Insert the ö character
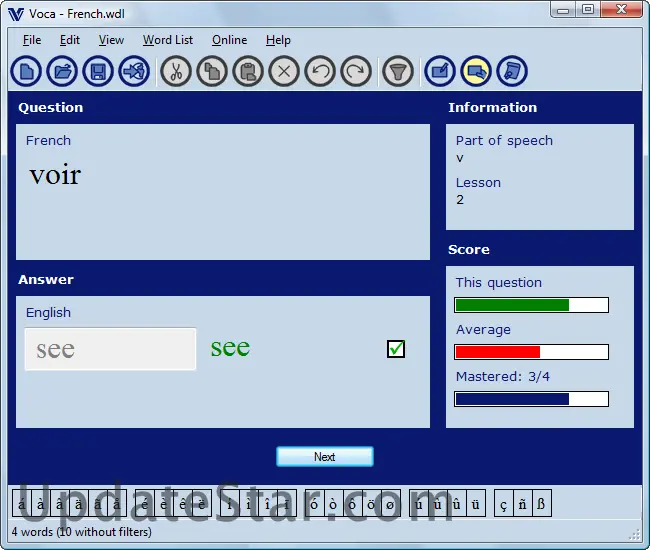The image size is (650, 550). (371, 503)
